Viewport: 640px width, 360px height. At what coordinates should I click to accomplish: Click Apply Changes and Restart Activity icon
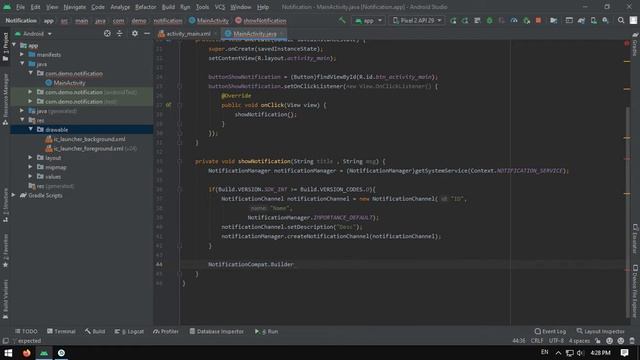coord(465,20)
